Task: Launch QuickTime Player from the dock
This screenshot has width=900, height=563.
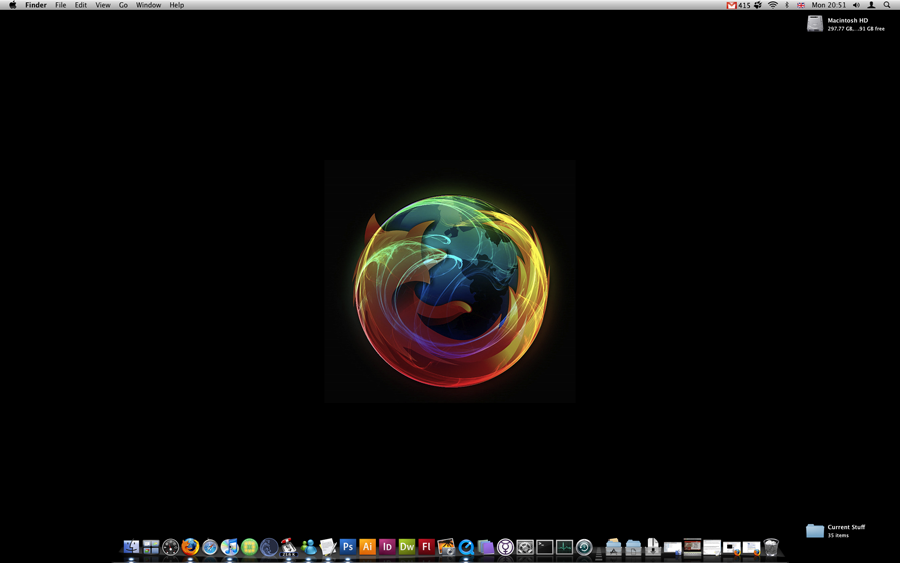Action: 465,548
